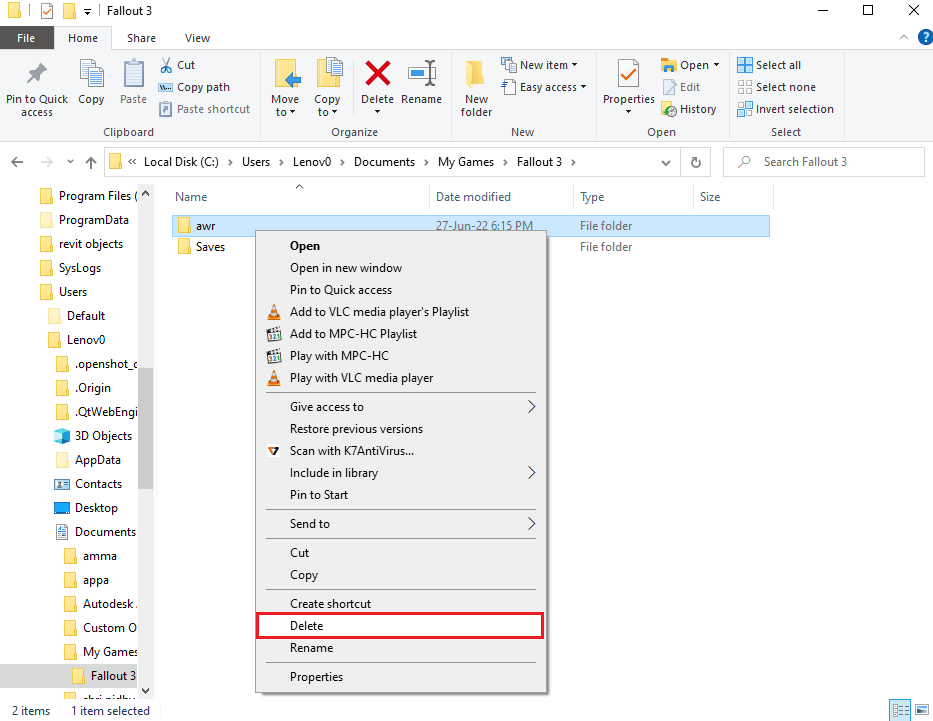
Task: Go back with the left arrow
Action: click(x=17, y=162)
